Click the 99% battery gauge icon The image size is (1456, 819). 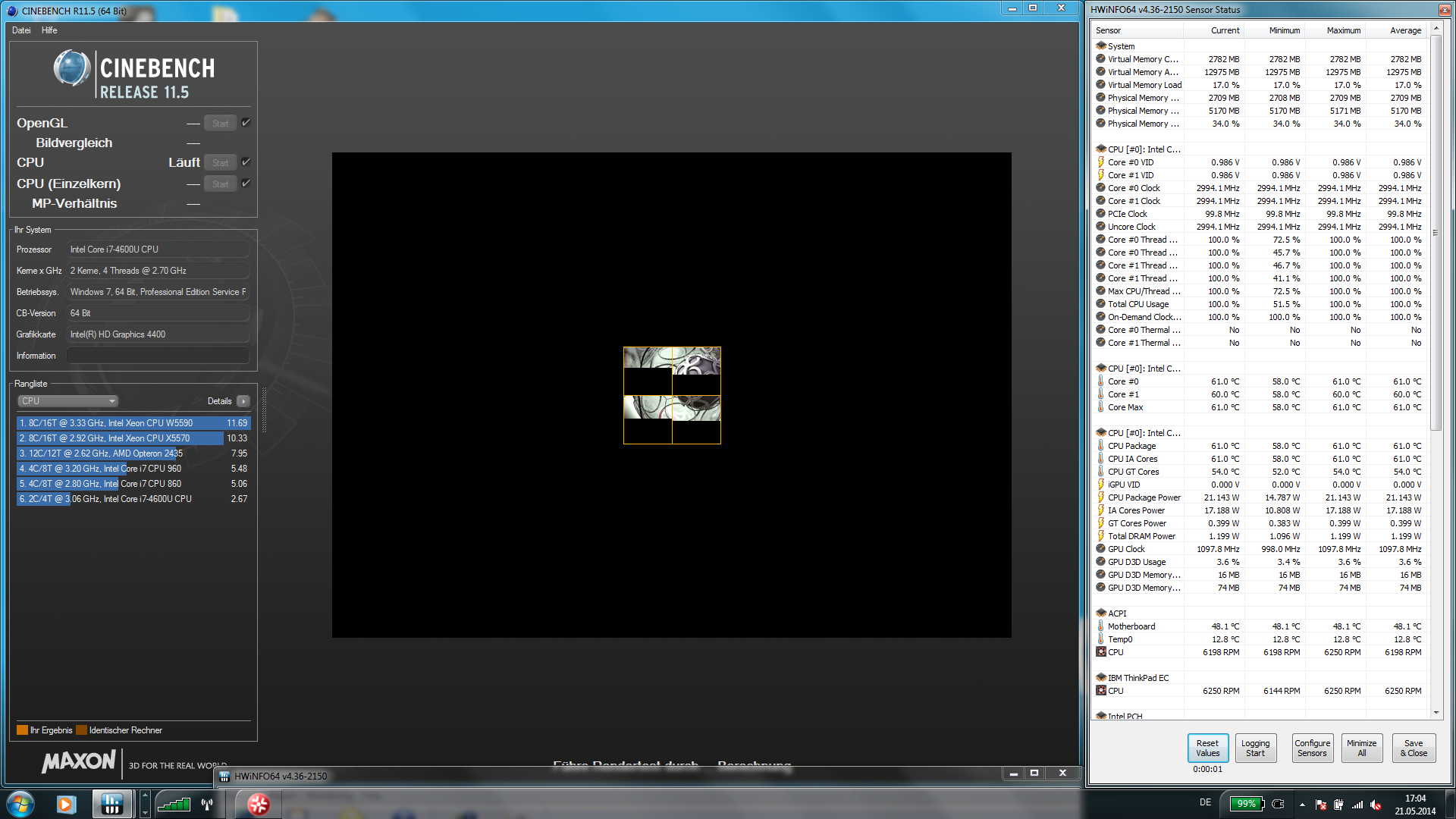point(1247,804)
